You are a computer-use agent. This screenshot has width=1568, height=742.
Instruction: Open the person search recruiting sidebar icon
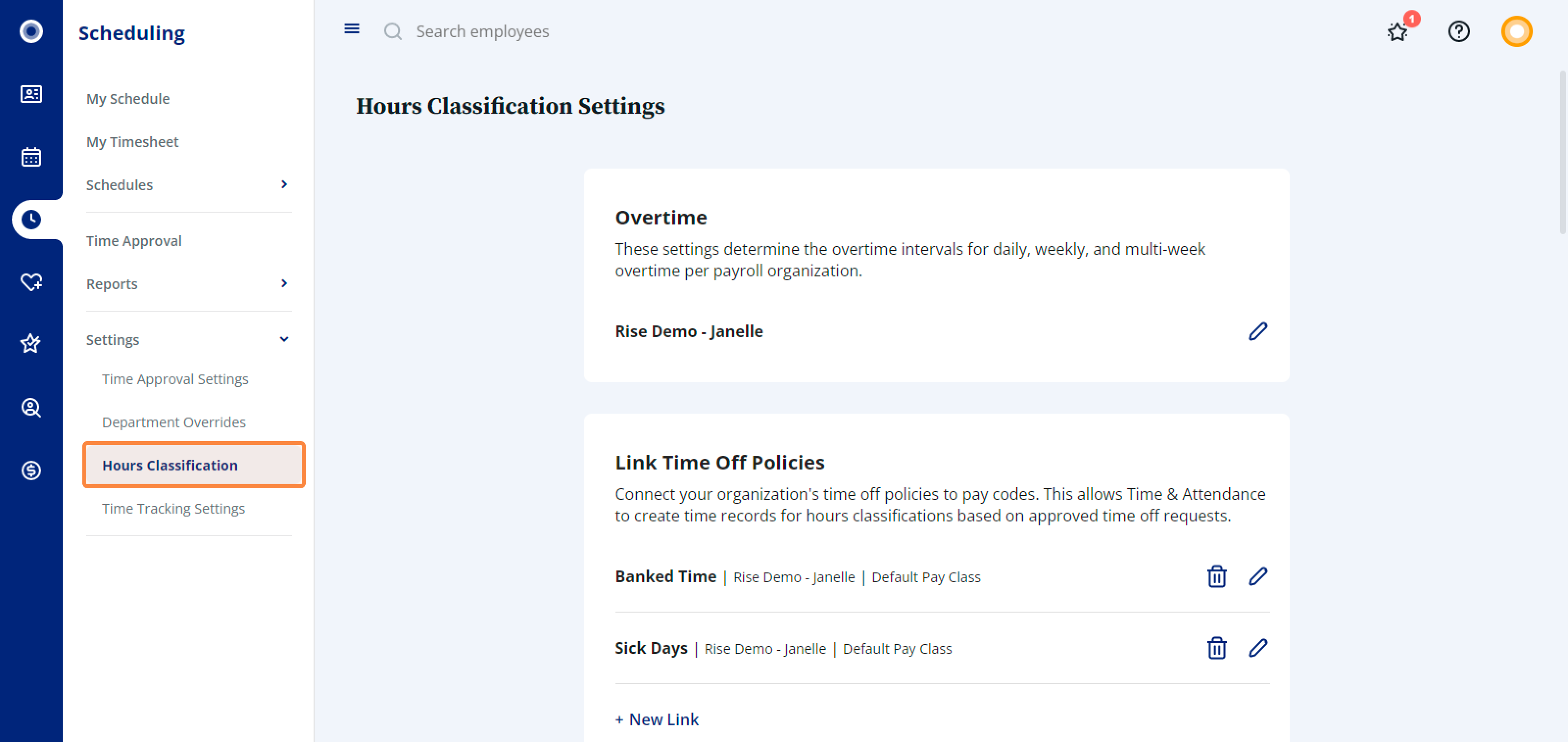pos(31,407)
